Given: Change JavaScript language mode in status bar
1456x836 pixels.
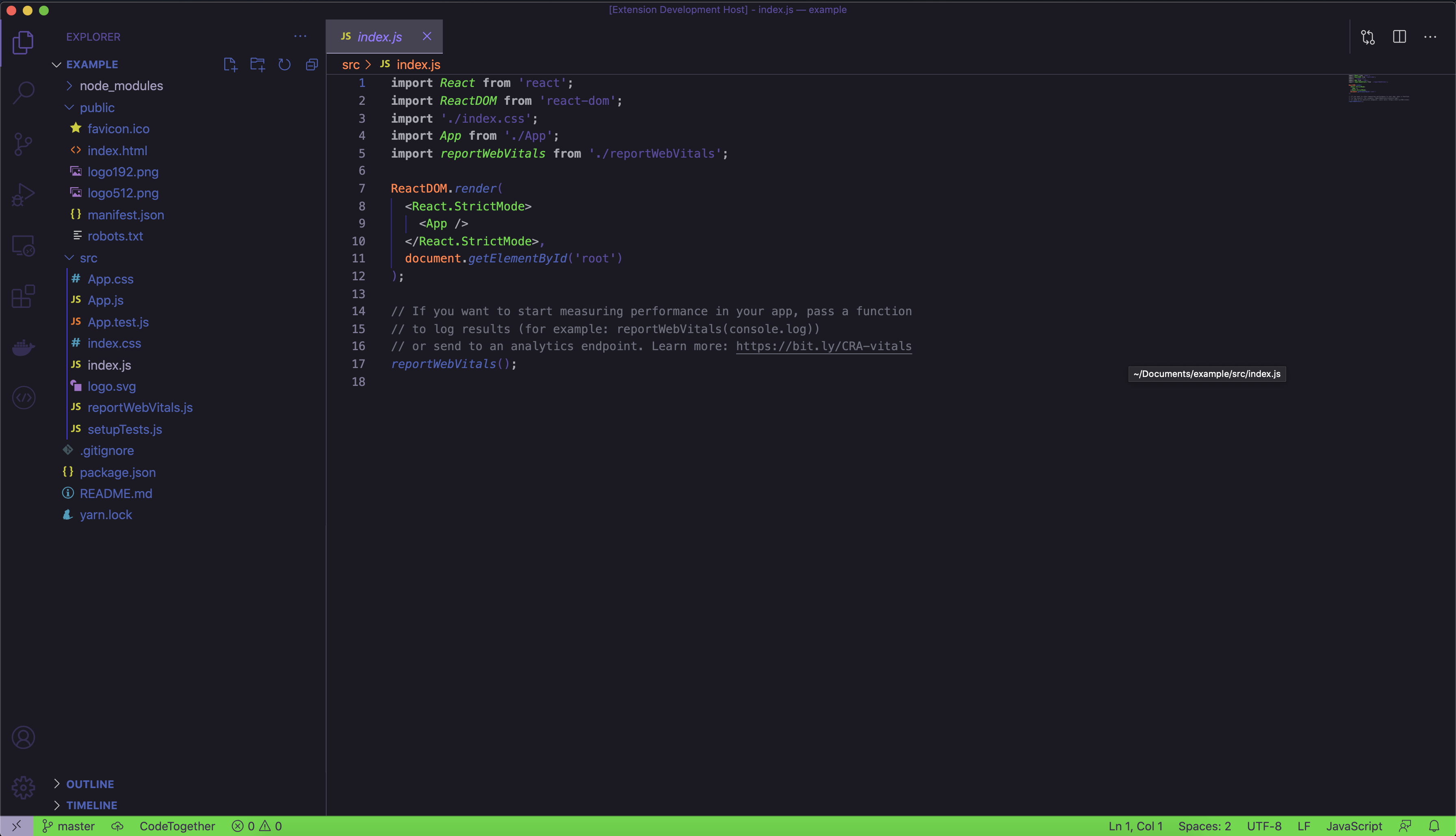Looking at the screenshot, I should point(1354,826).
